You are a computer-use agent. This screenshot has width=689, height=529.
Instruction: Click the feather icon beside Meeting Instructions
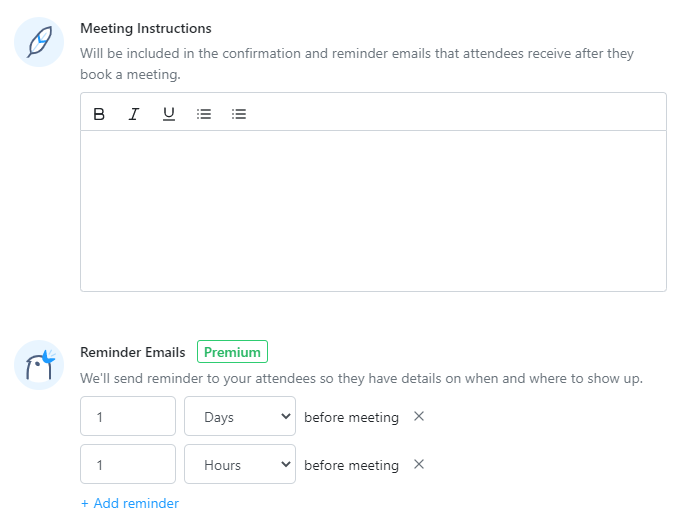coord(39,42)
